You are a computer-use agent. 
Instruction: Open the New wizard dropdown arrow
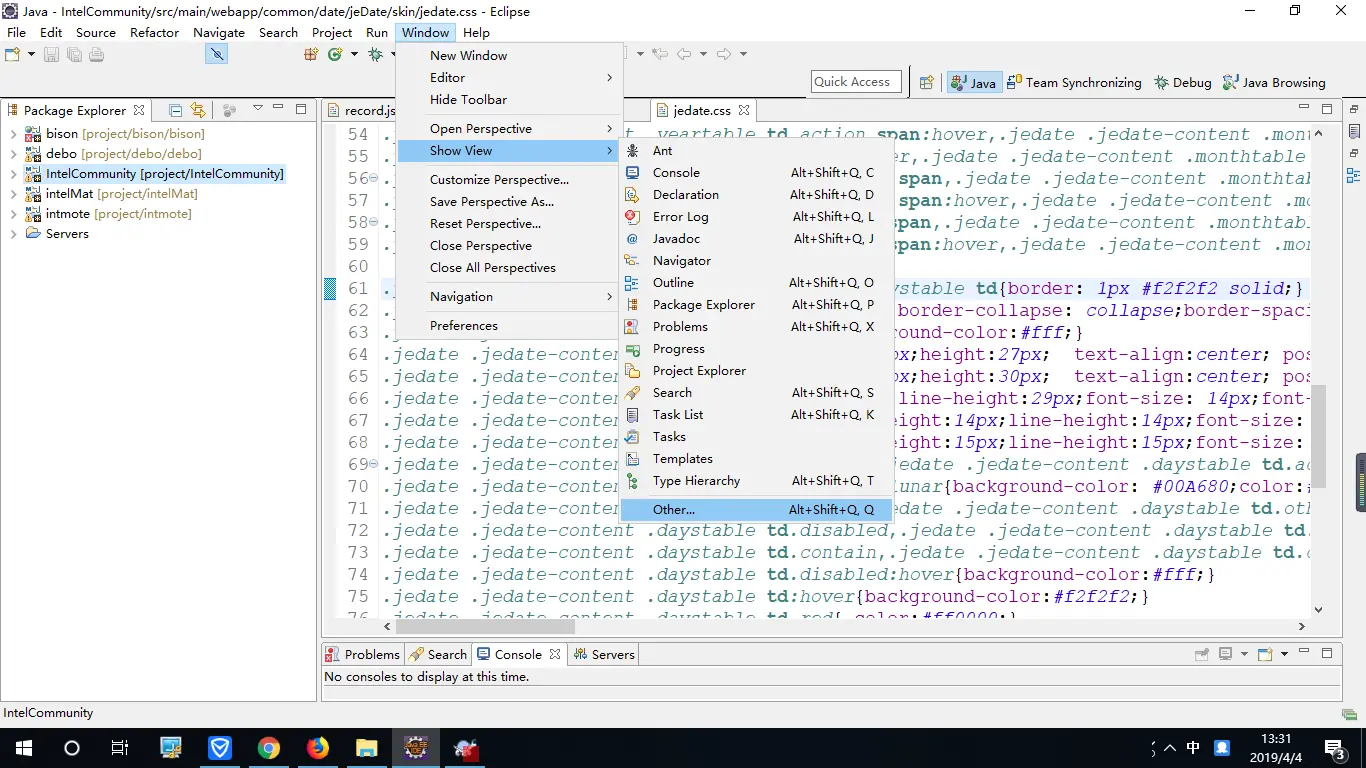tap(31, 54)
